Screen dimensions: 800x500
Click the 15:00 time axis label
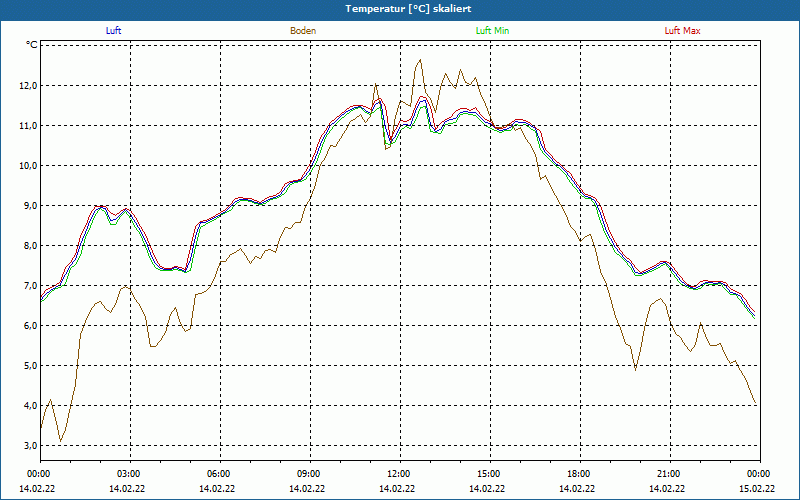click(490, 474)
